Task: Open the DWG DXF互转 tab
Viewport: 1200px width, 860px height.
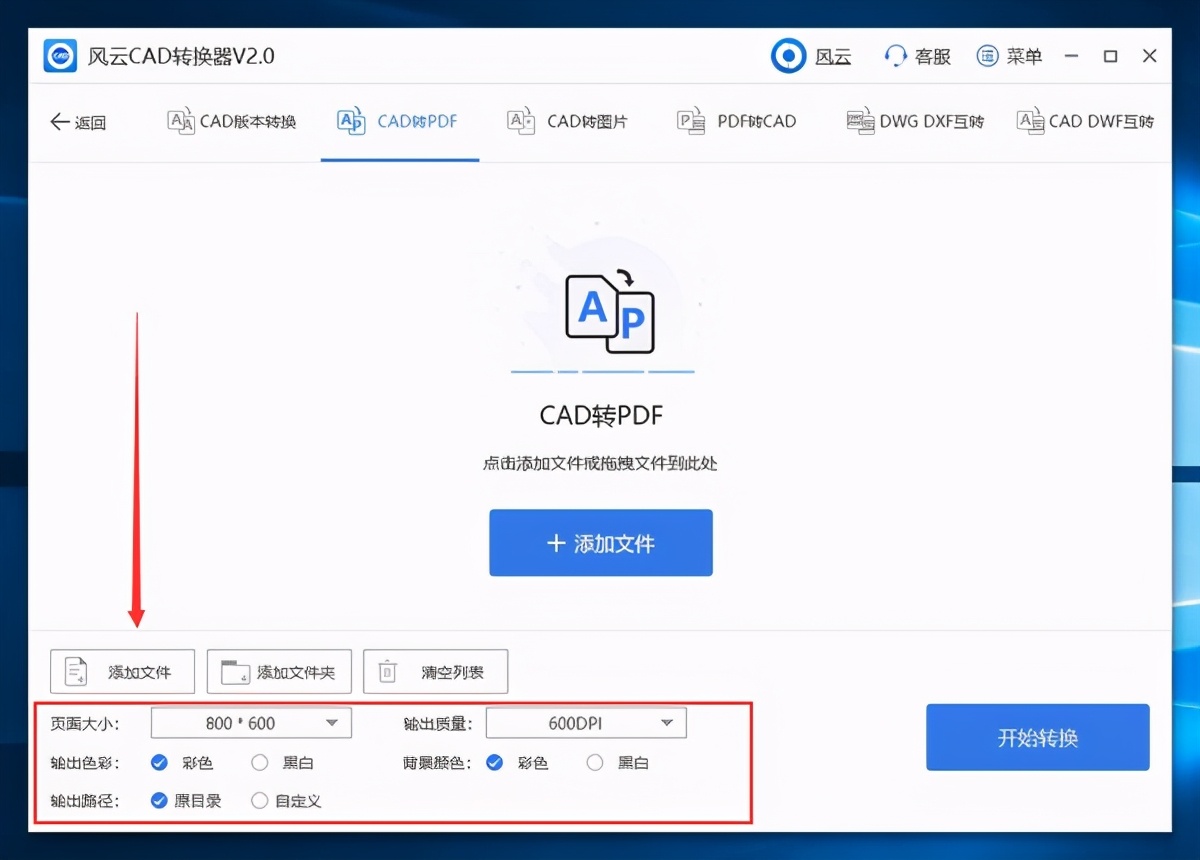Action: pyautogui.click(x=913, y=120)
